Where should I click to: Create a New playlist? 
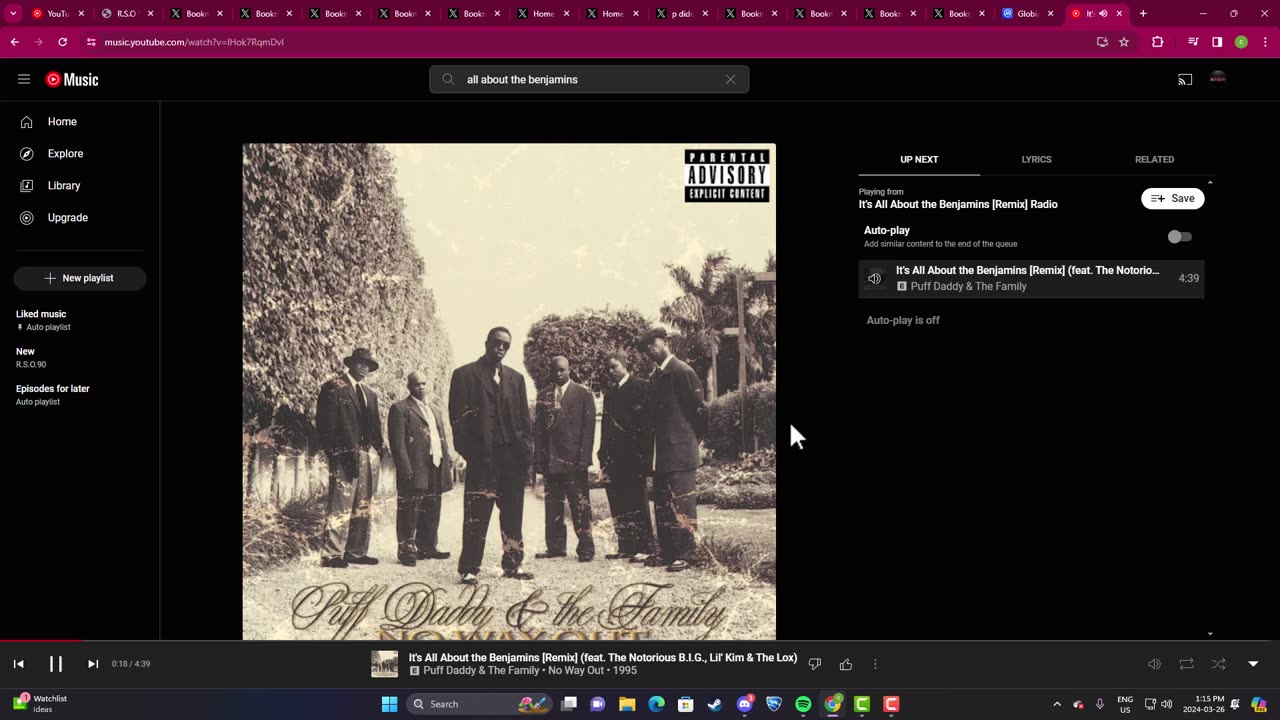point(80,278)
